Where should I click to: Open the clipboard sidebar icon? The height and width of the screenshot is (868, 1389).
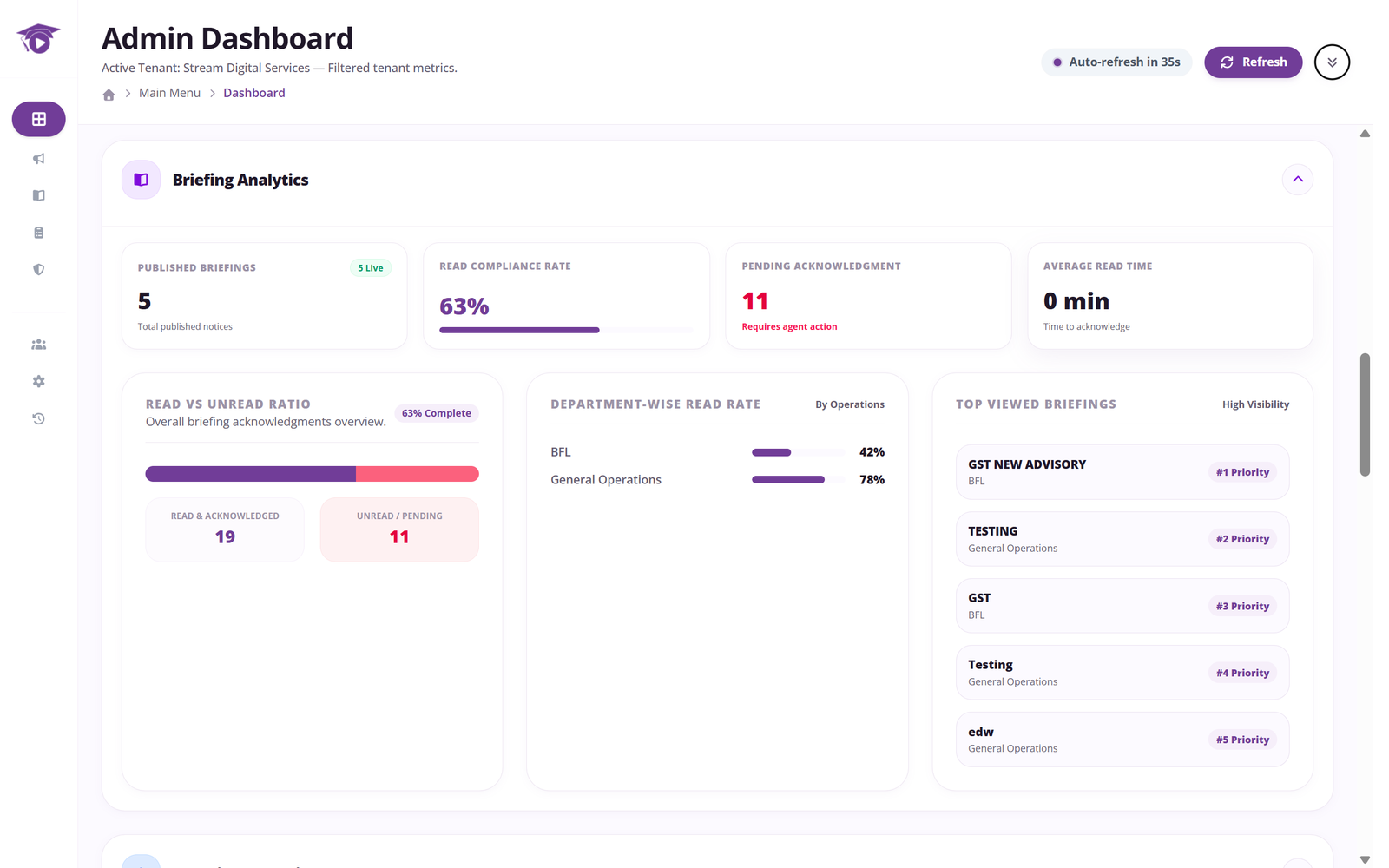pyautogui.click(x=38, y=233)
